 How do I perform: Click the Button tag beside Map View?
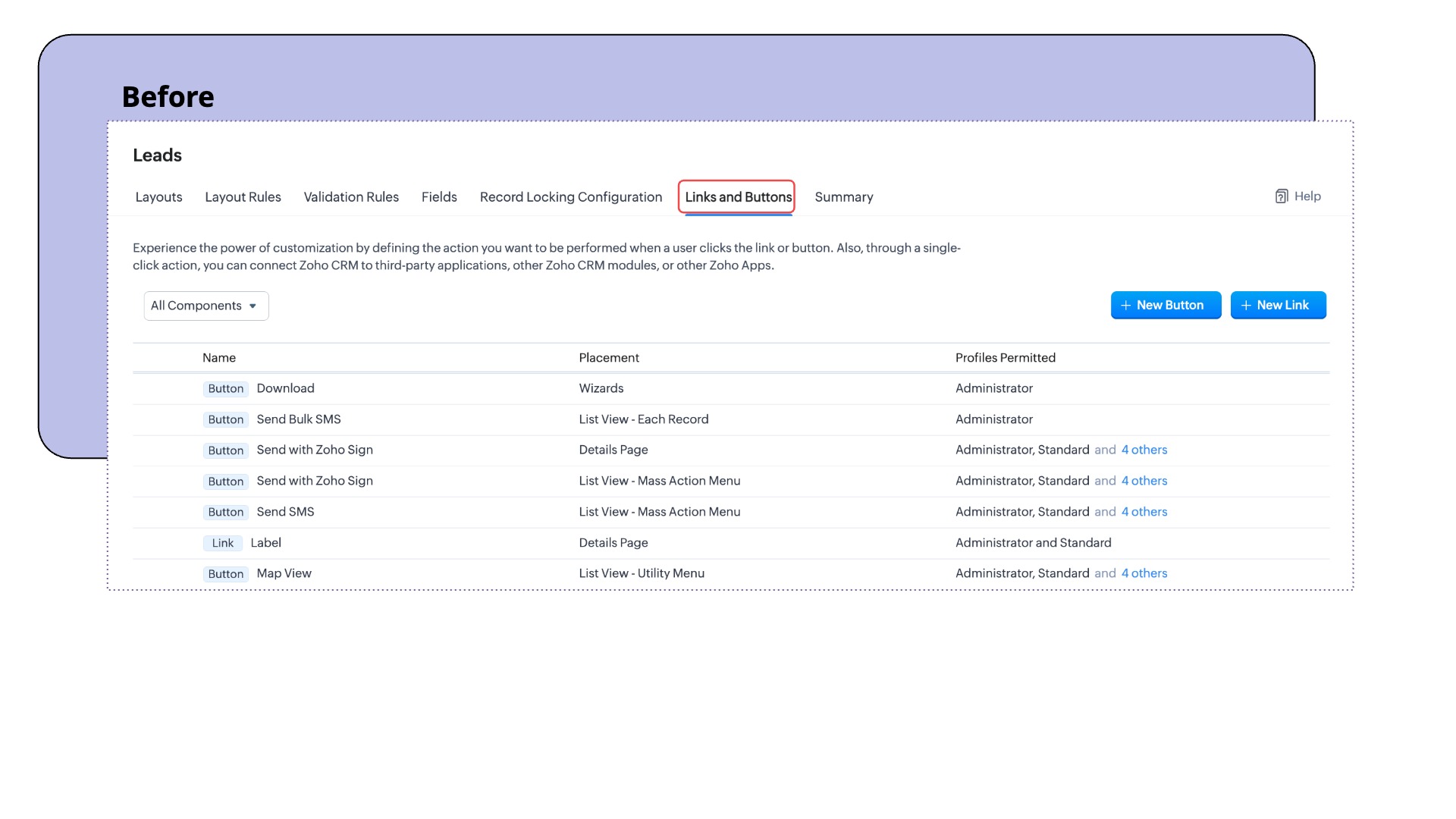point(225,574)
